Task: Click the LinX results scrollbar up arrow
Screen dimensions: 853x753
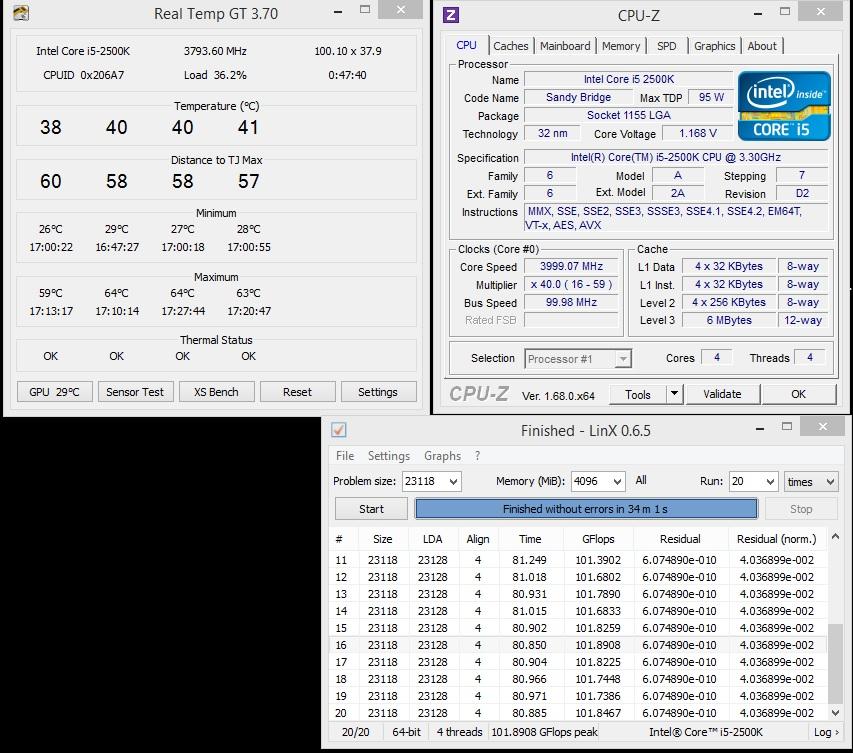Action: point(835,537)
